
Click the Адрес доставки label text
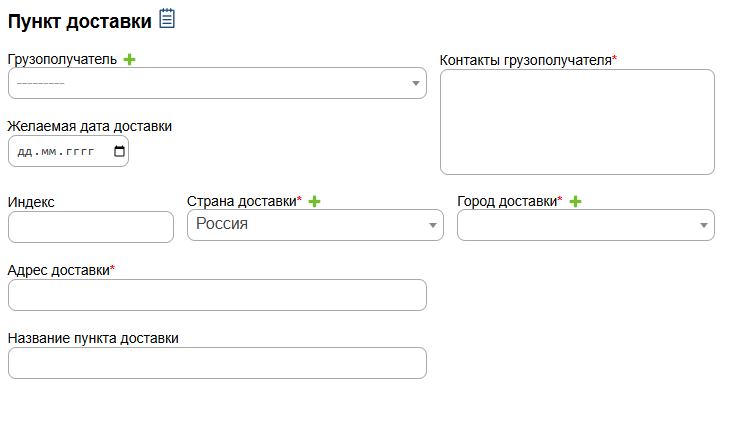click(x=60, y=270)
